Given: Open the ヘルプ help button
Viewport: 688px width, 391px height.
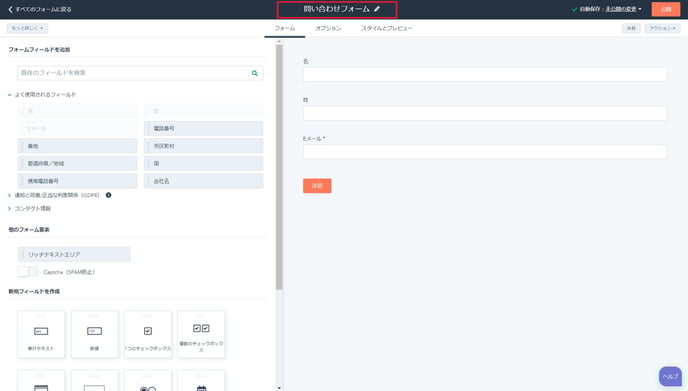Looking at the screenshot, I should pos(670,377).
